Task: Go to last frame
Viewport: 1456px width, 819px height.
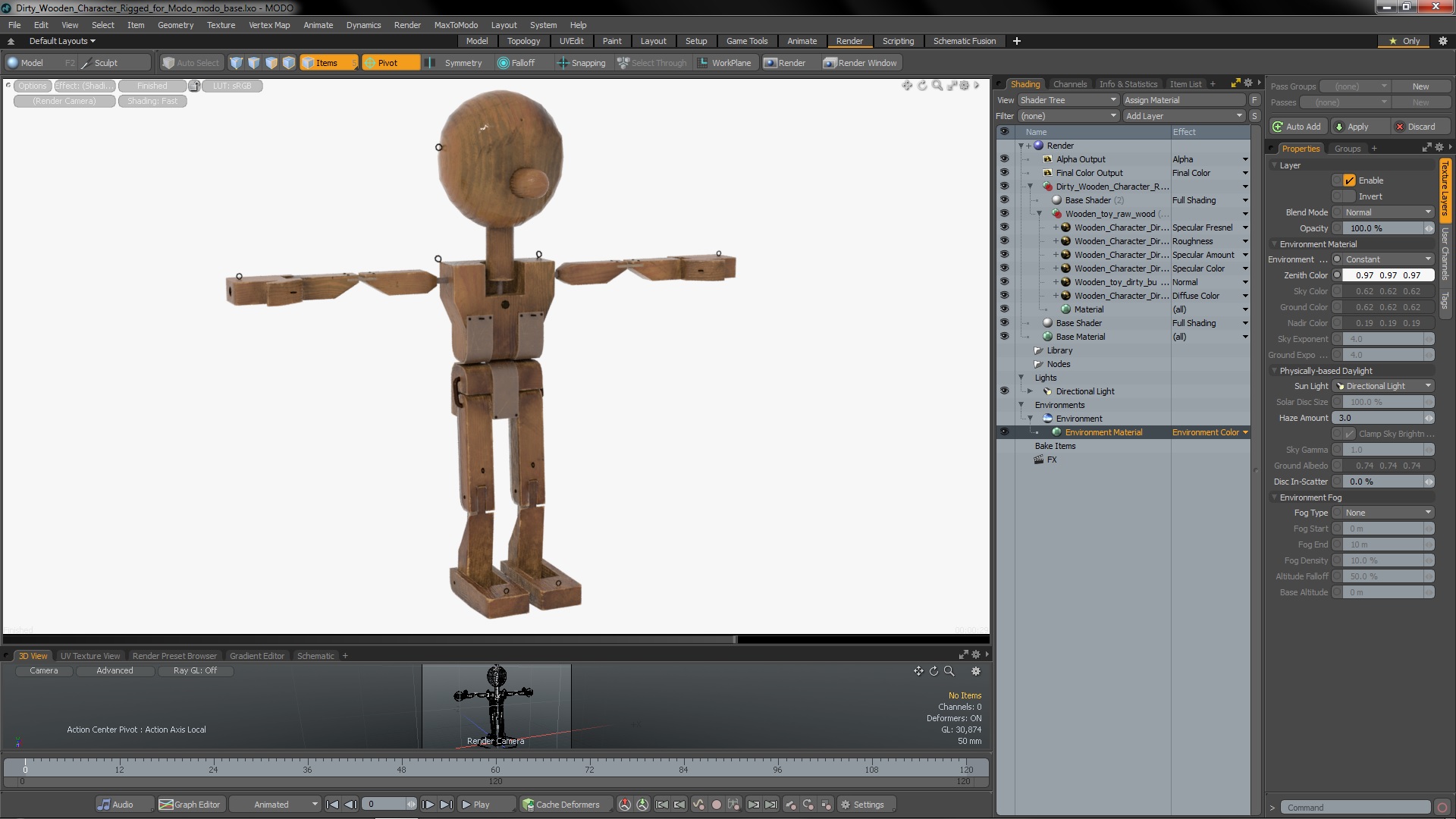Action: 446,805
